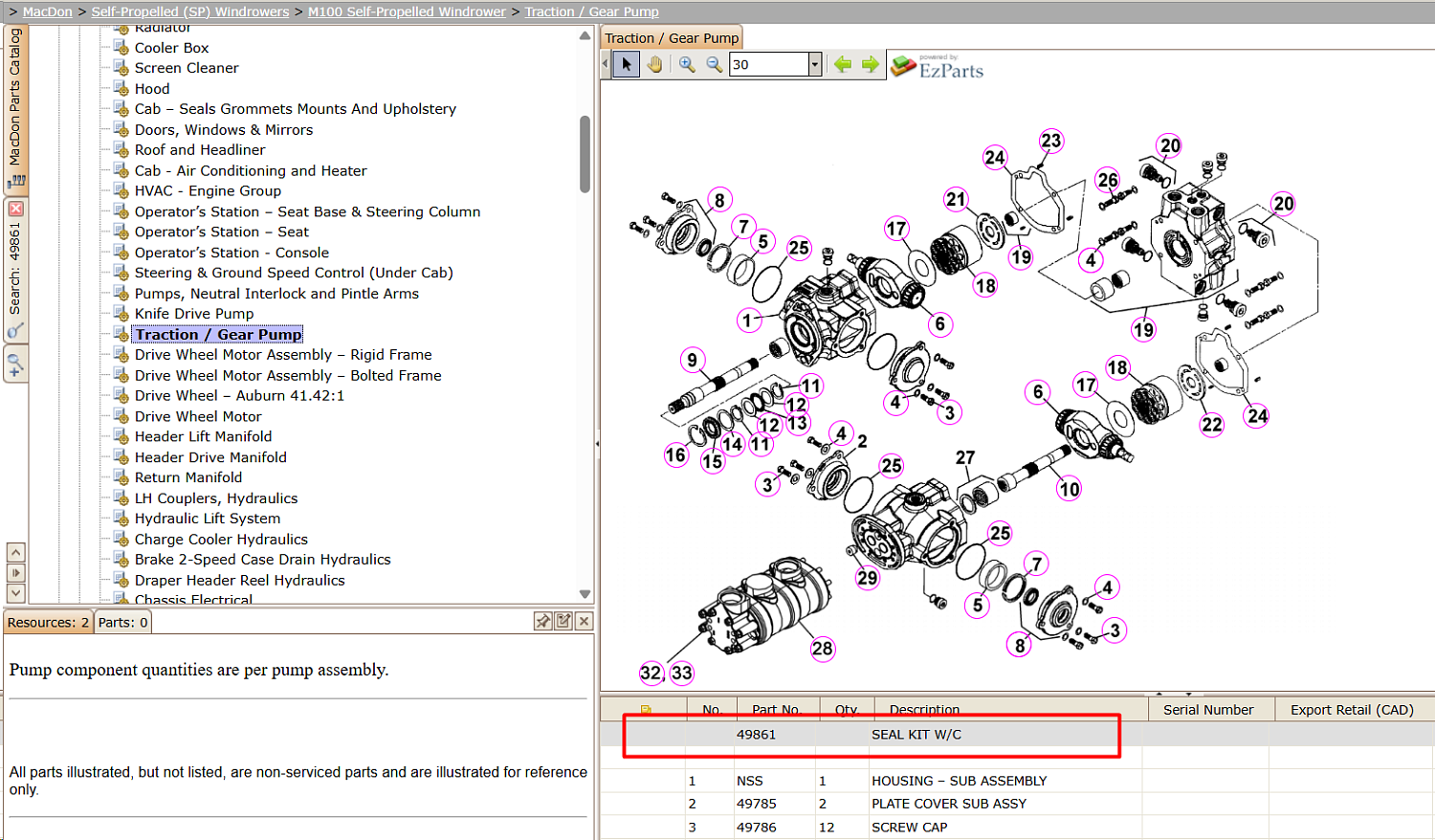Click the Hood page icon

(x=121, y=88)
